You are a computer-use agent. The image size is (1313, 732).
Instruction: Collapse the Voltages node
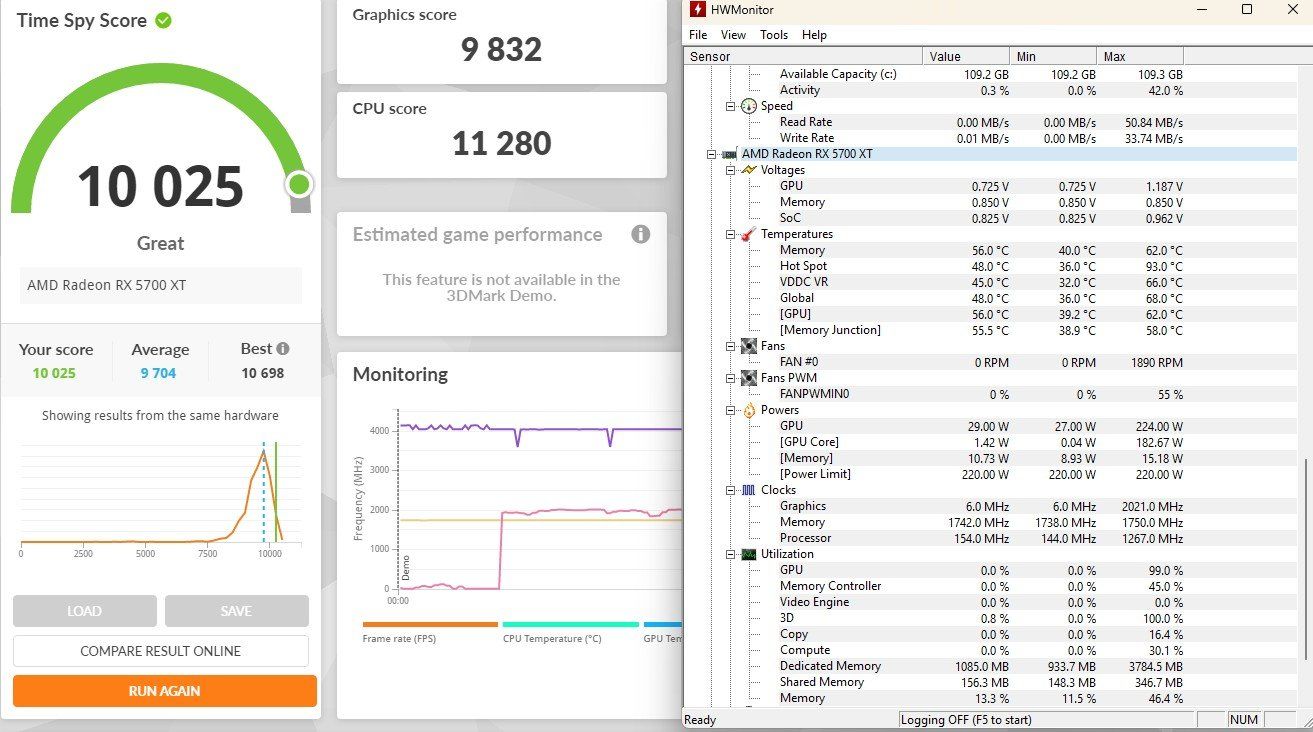click(731, 170)
